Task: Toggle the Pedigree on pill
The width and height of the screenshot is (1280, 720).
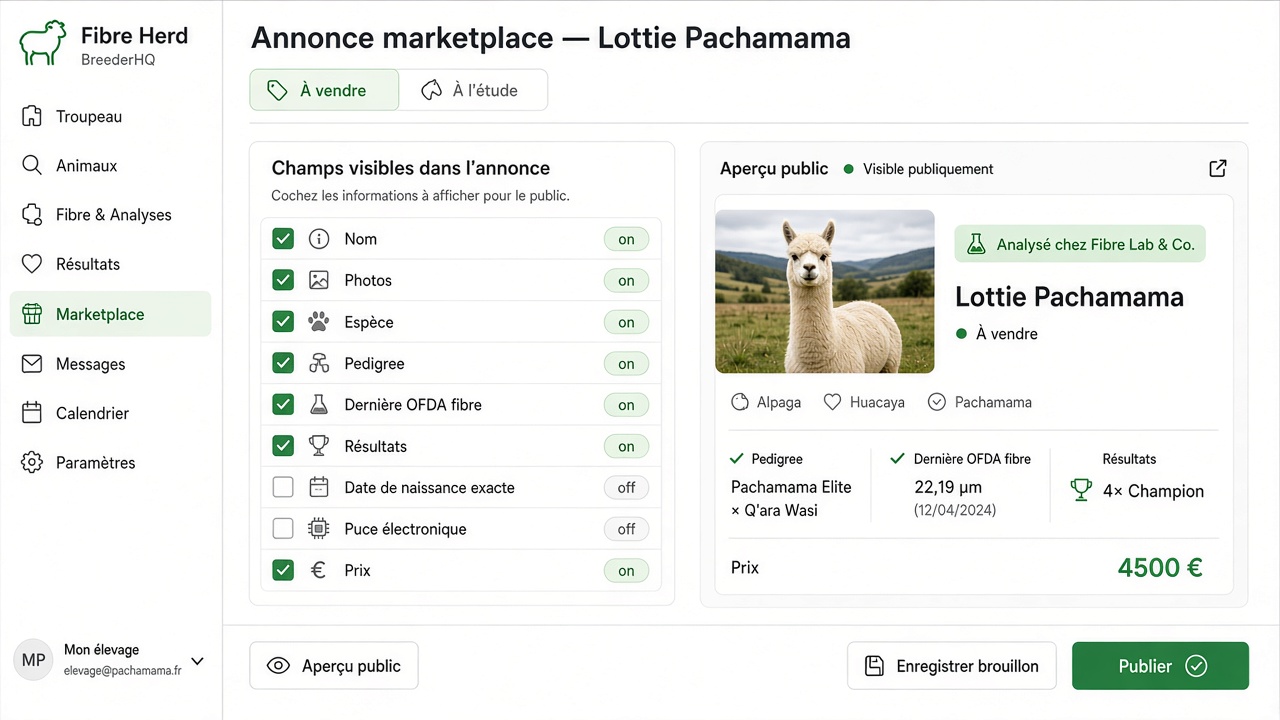Action: pos(626,364)
